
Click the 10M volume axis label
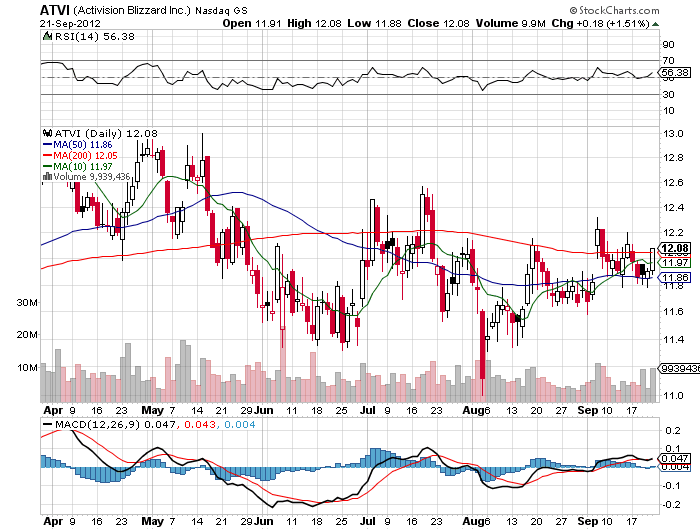tap(27, 368)
